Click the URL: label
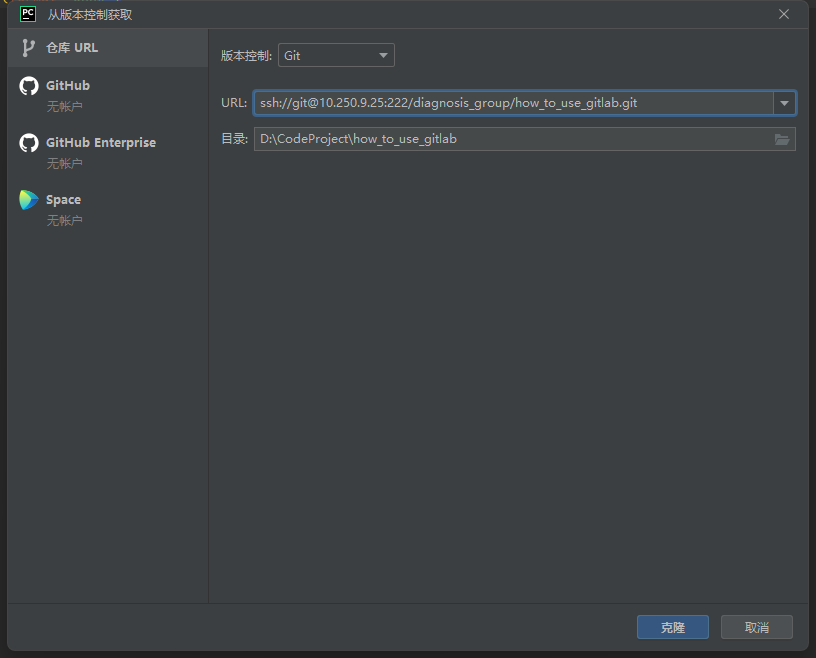Viewport: 816px width, 658px height. tap(234, 103)
